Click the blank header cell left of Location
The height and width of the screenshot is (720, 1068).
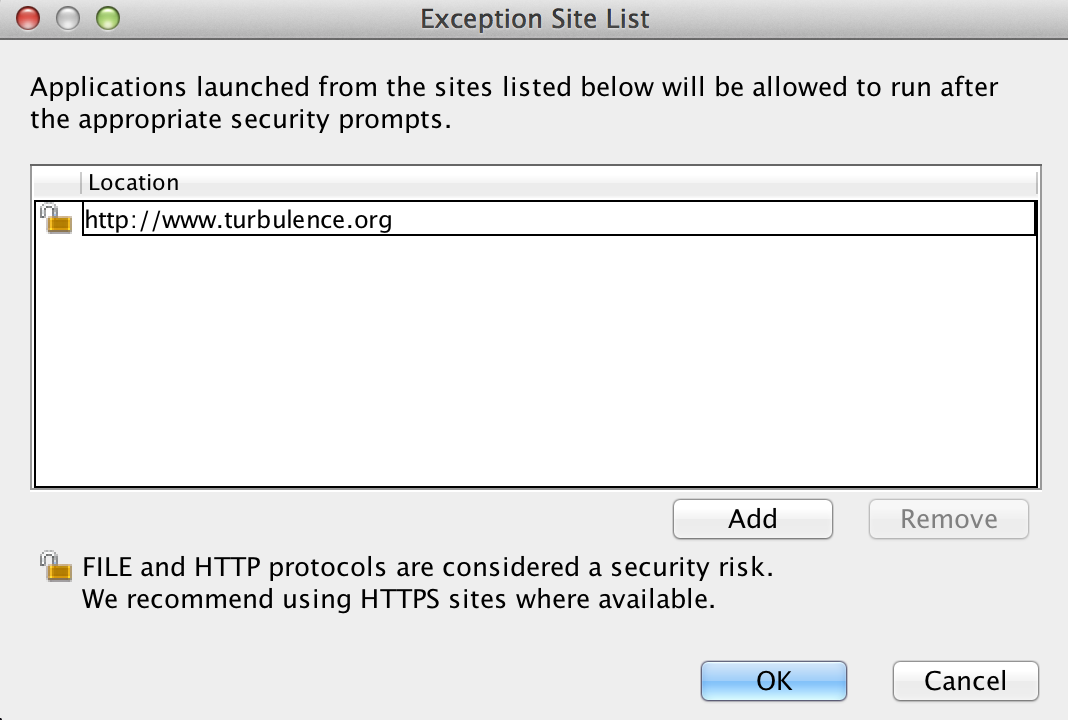point(57,183)
